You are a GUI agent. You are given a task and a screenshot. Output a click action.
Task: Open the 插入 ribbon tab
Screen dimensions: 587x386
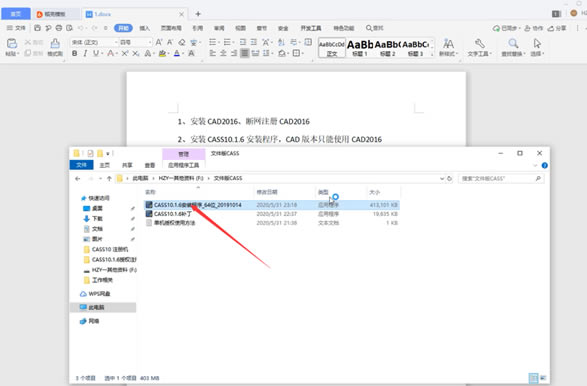pos(145,28)
